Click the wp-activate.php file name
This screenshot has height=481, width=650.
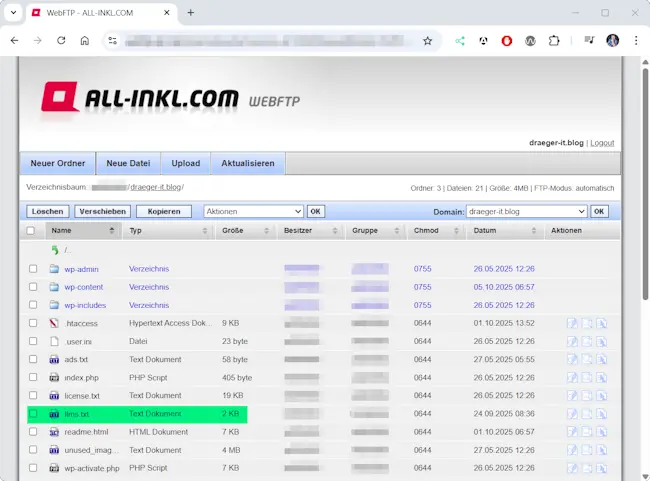coord(92,468)
